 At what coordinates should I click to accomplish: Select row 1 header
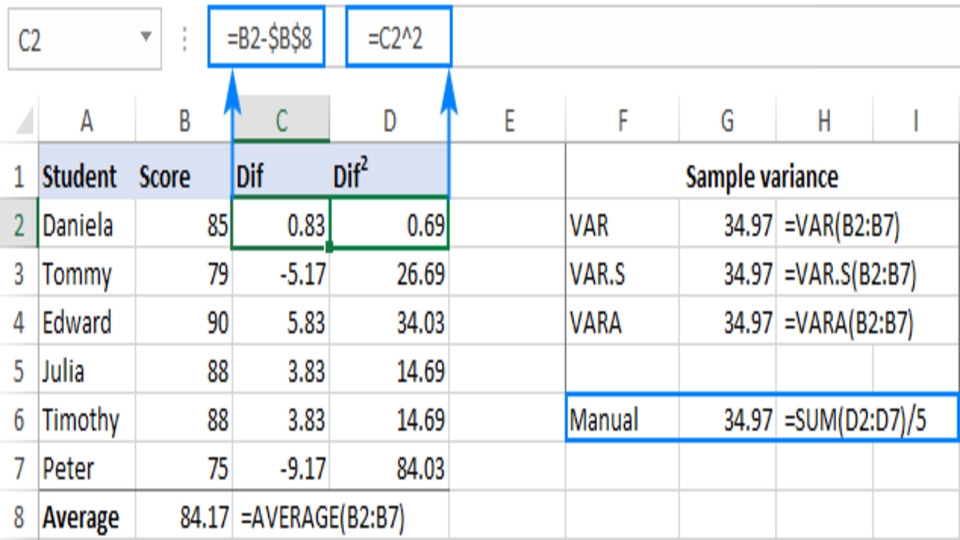[19, 176]
